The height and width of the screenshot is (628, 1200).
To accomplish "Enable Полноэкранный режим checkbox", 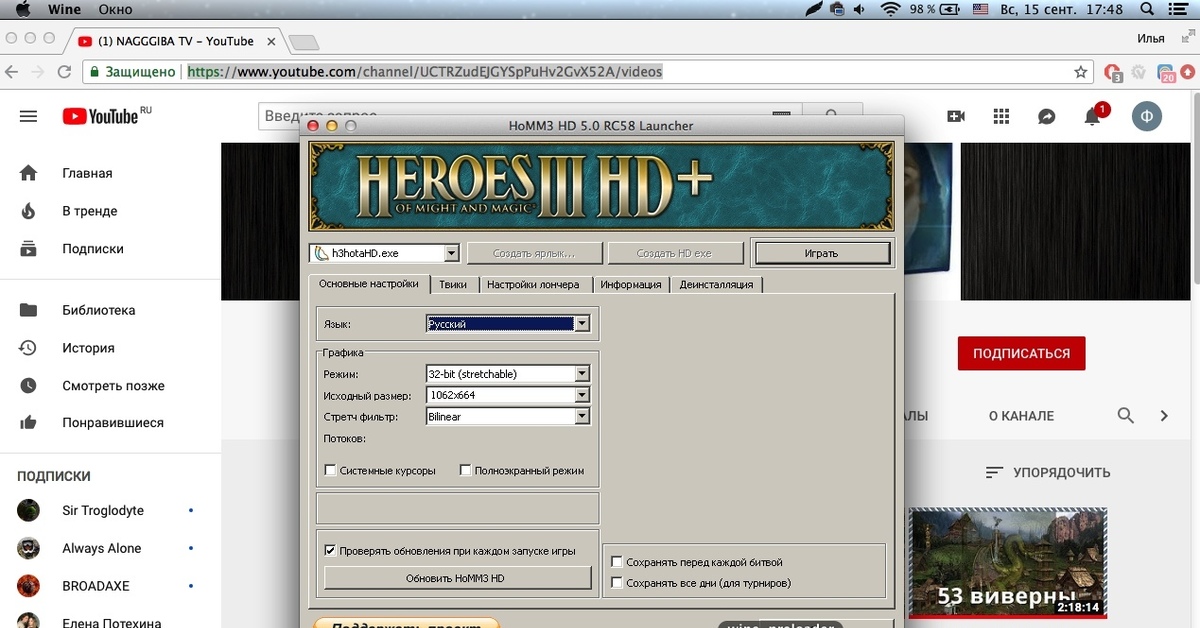I will pyautogui.click(x=465, y=469).
